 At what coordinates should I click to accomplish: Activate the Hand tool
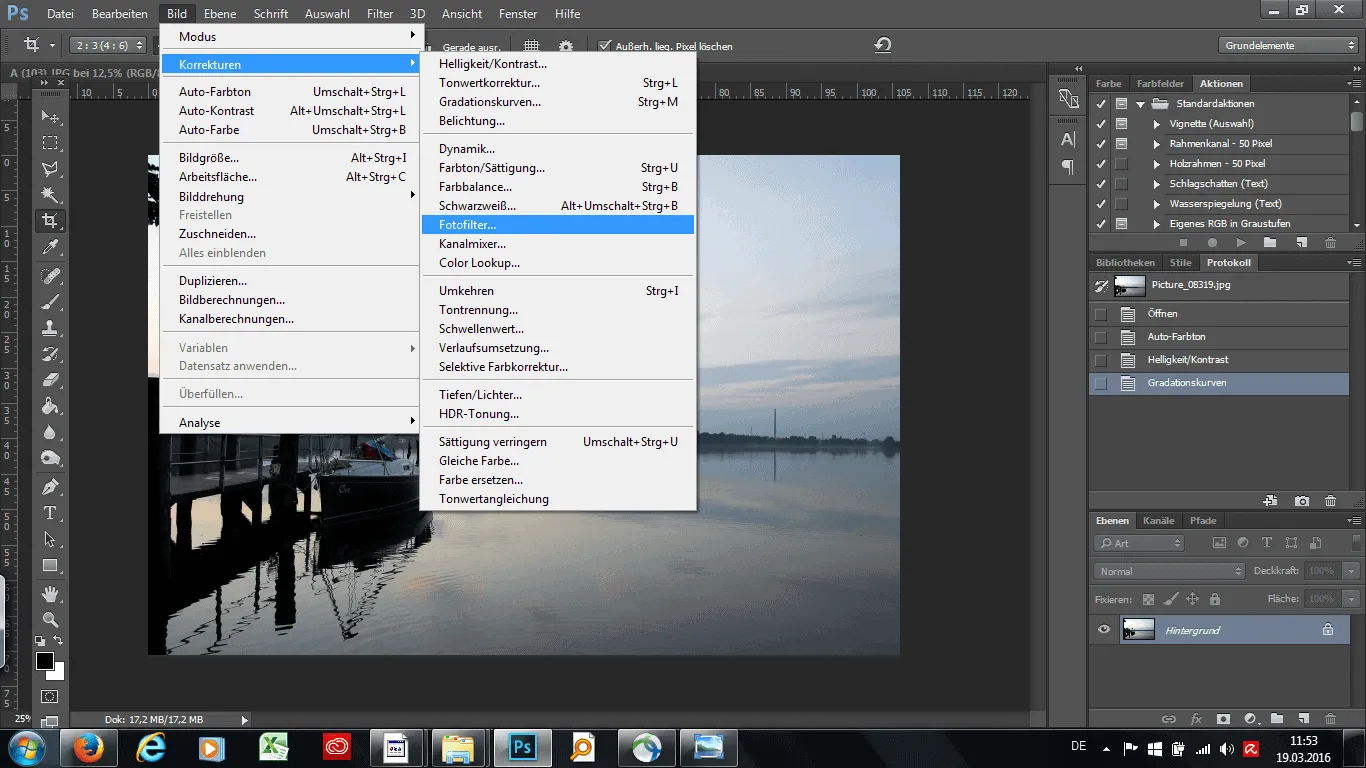coord(50,594)
